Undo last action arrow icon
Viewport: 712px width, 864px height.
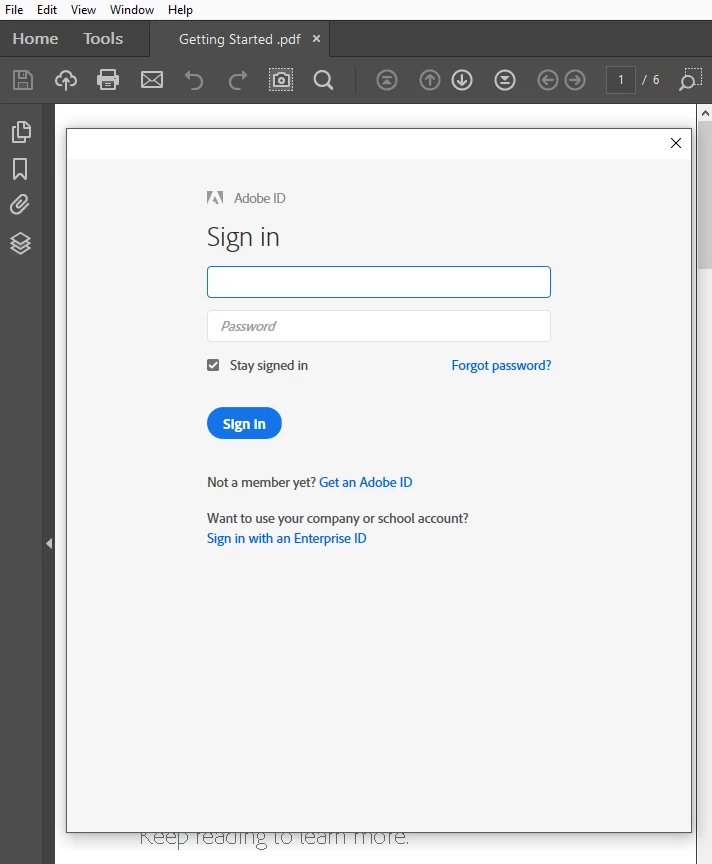tap(194, 80)
